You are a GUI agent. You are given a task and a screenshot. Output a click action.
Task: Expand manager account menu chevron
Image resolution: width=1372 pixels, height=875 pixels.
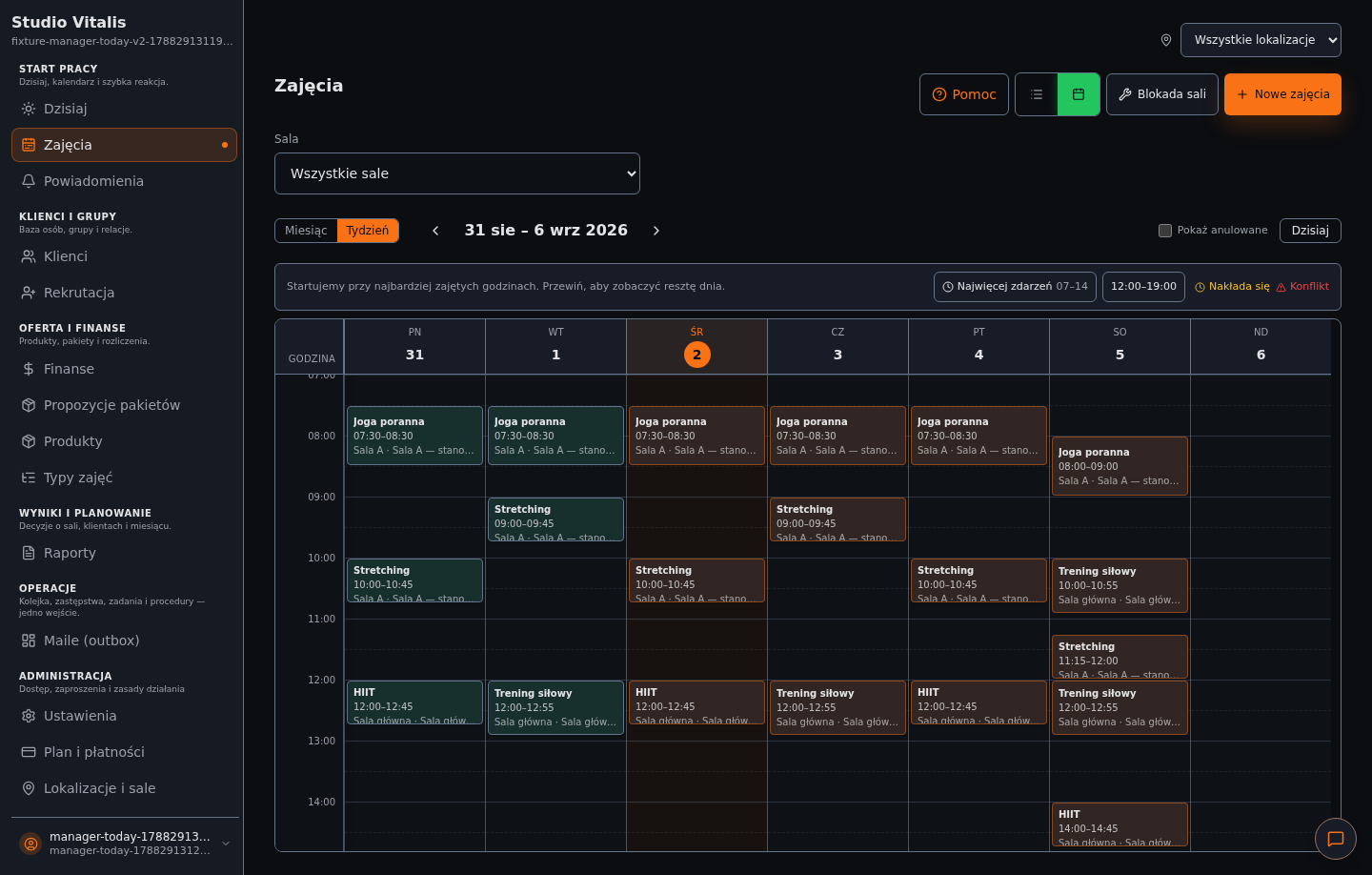coord(226,844)
